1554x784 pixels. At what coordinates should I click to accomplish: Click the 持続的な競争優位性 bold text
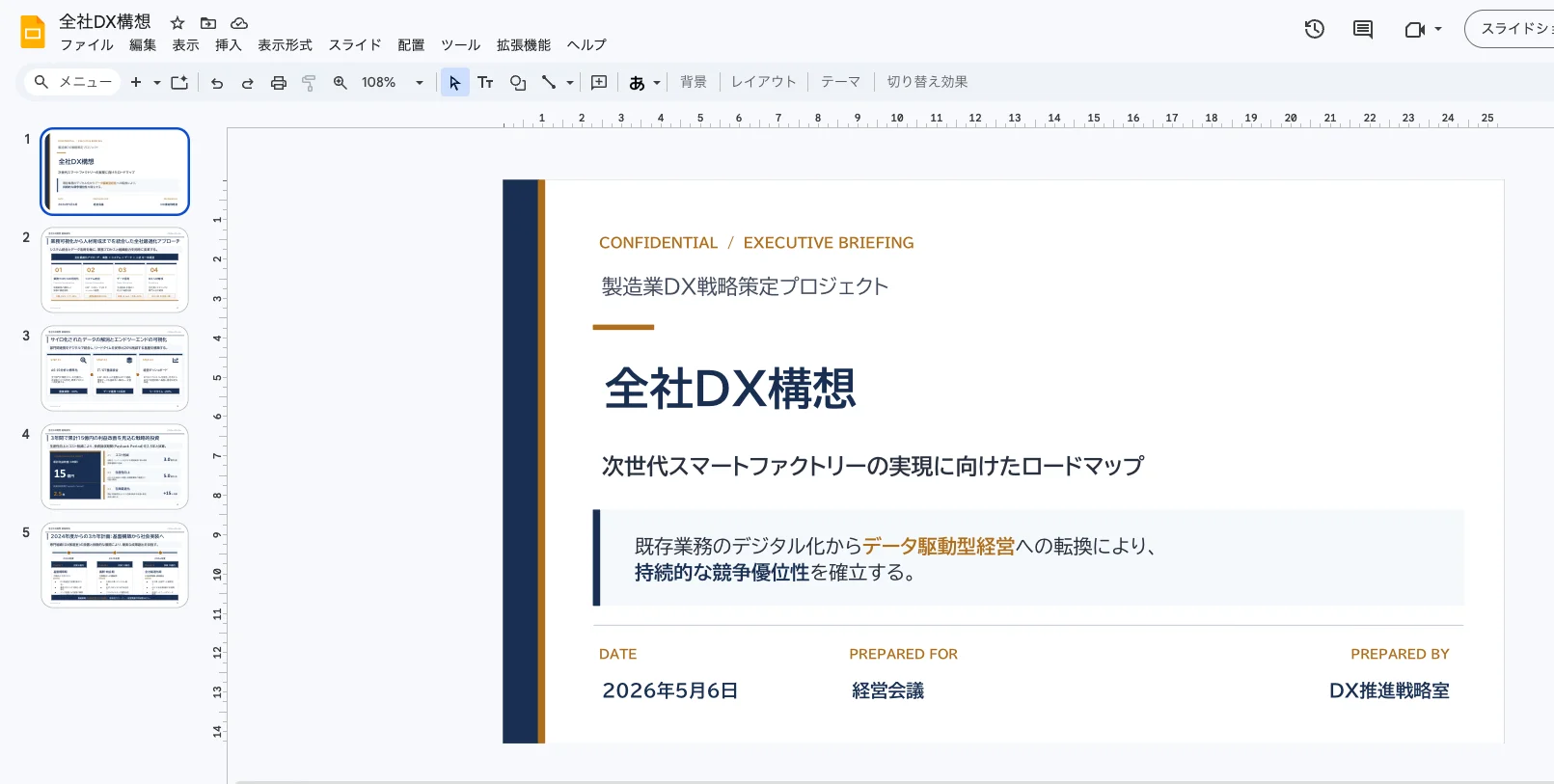[x=722, y=572]
